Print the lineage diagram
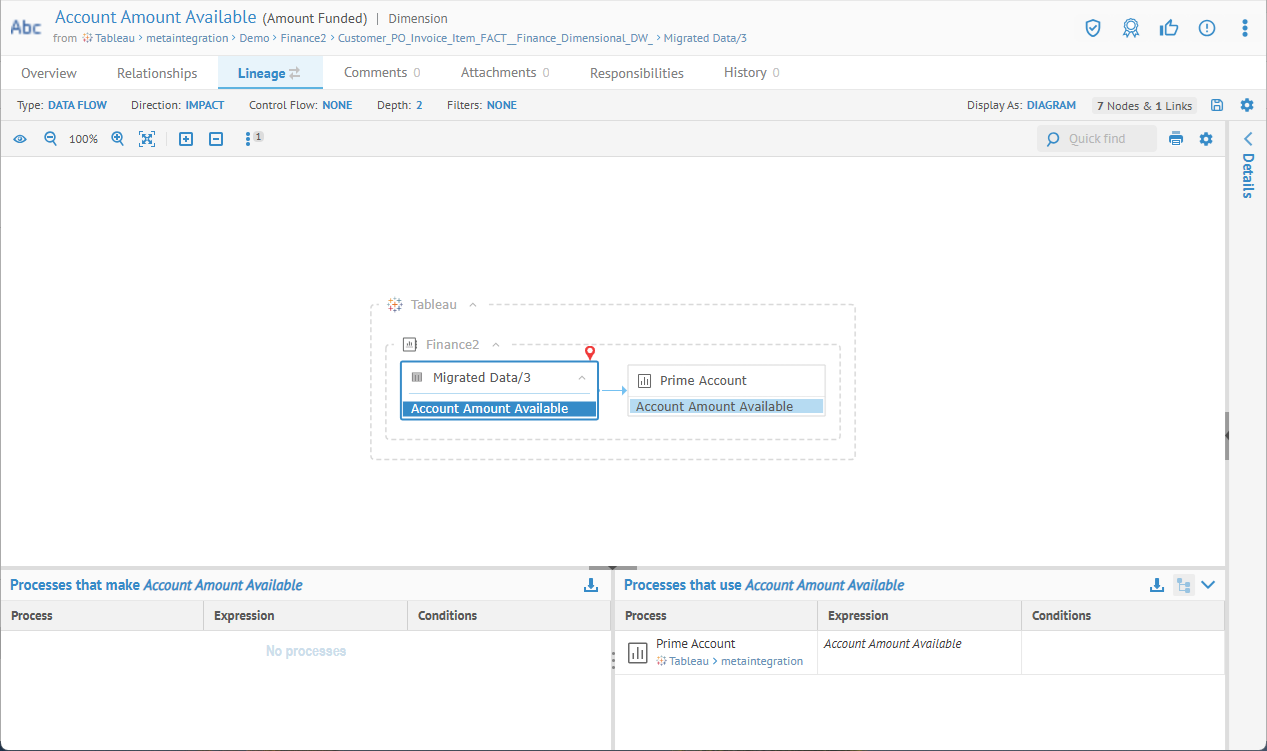The width and height of the screenshot is (1267, 751). [1176, 139]
